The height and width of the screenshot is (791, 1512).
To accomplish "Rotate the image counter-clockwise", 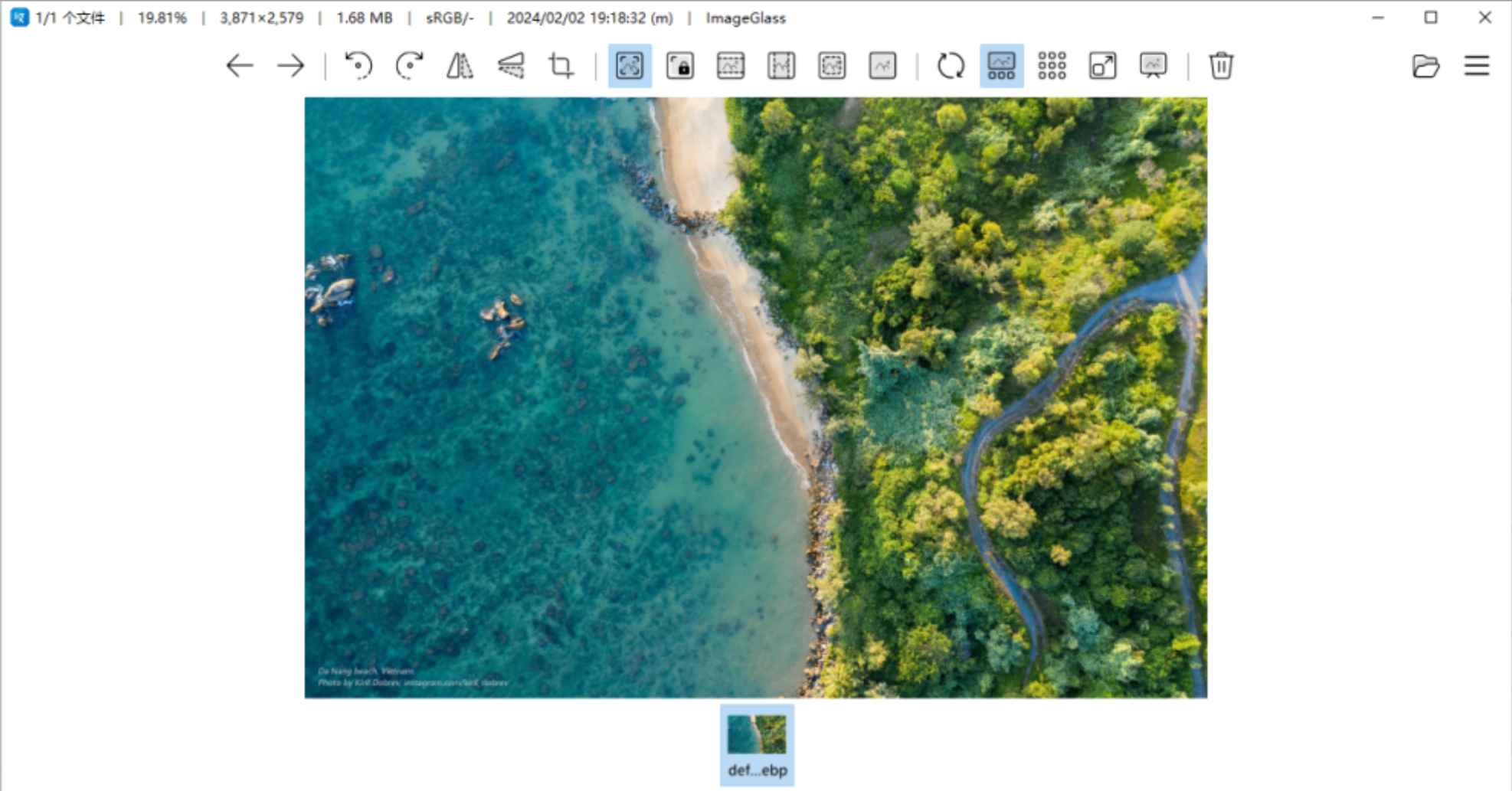I will pyautogui.click(x=360, y=67).
